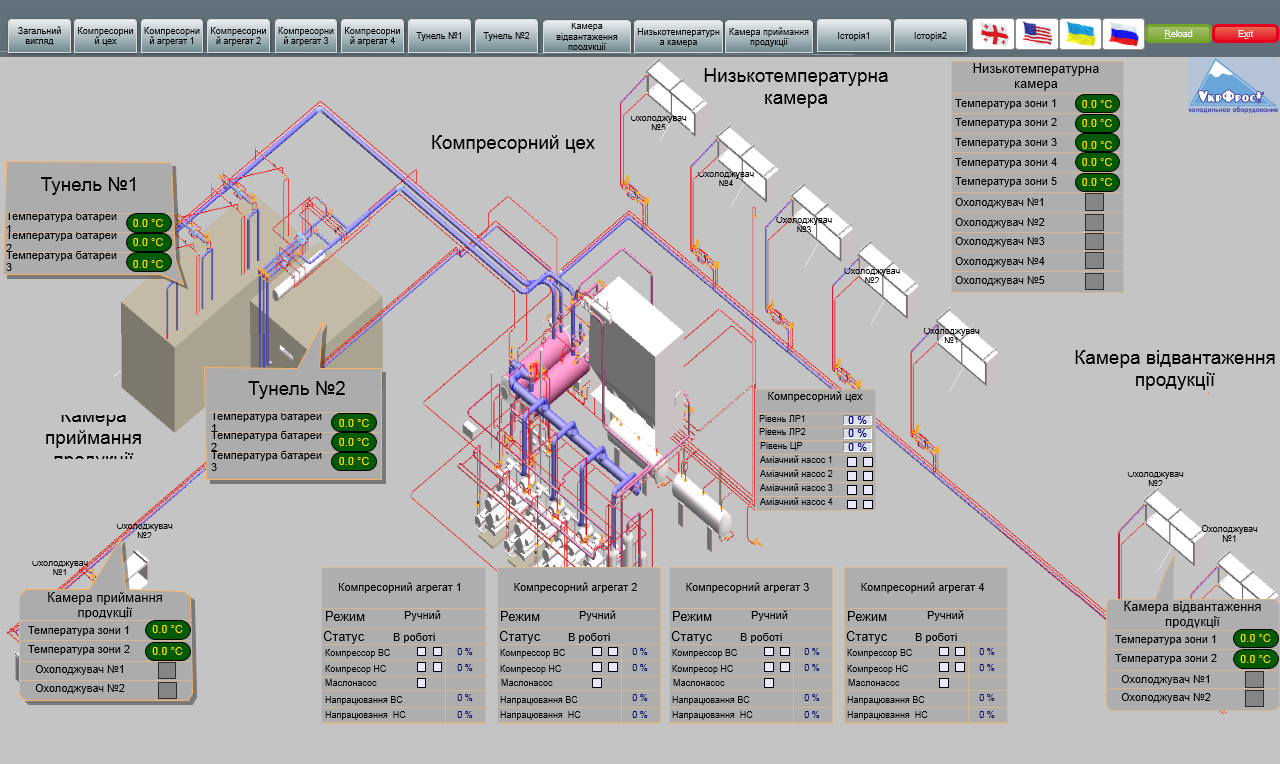Select the 3D cooler unit Охолоджувач №5 in diagram
This screenshot has height=764, width=1280.
tap(674, 90)
